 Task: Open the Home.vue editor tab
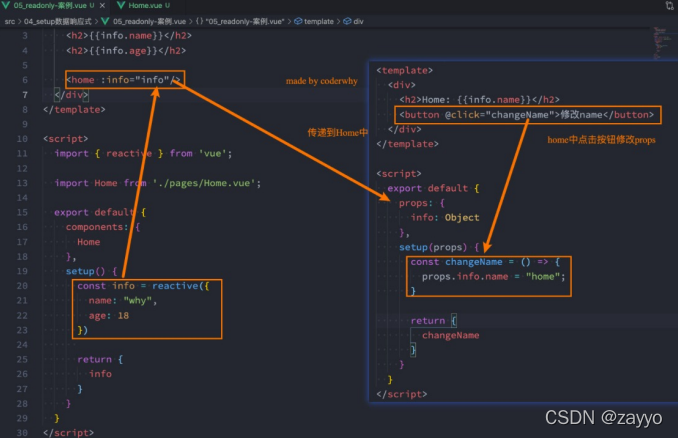[x=145, y=6]
